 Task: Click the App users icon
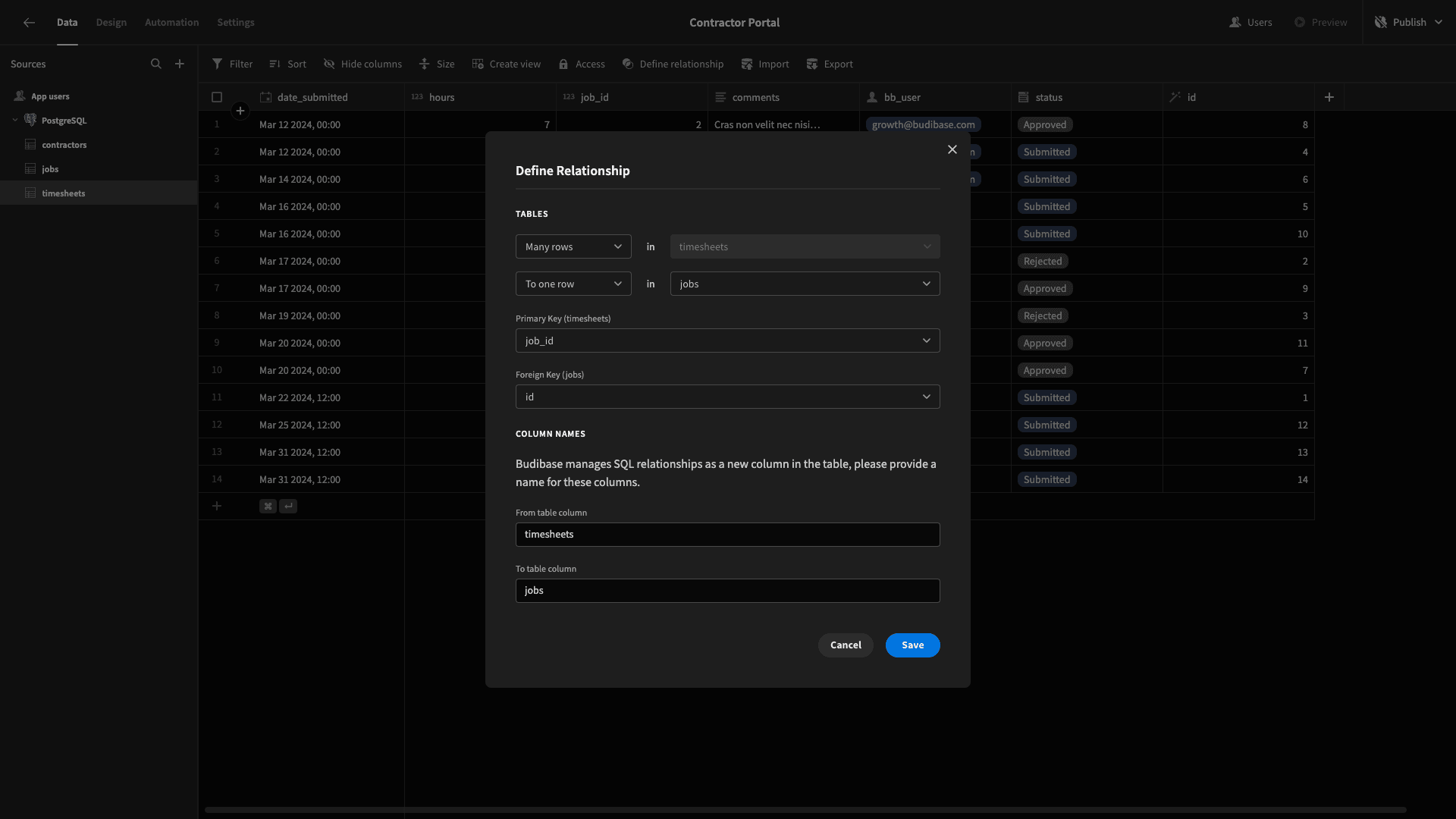coord(20,96)
